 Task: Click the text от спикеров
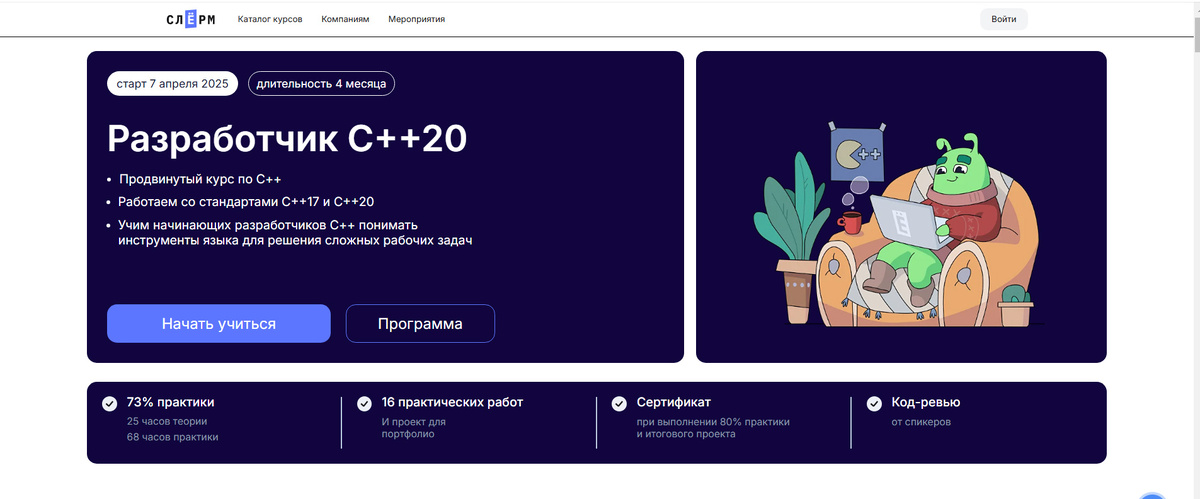pos(921,422)
